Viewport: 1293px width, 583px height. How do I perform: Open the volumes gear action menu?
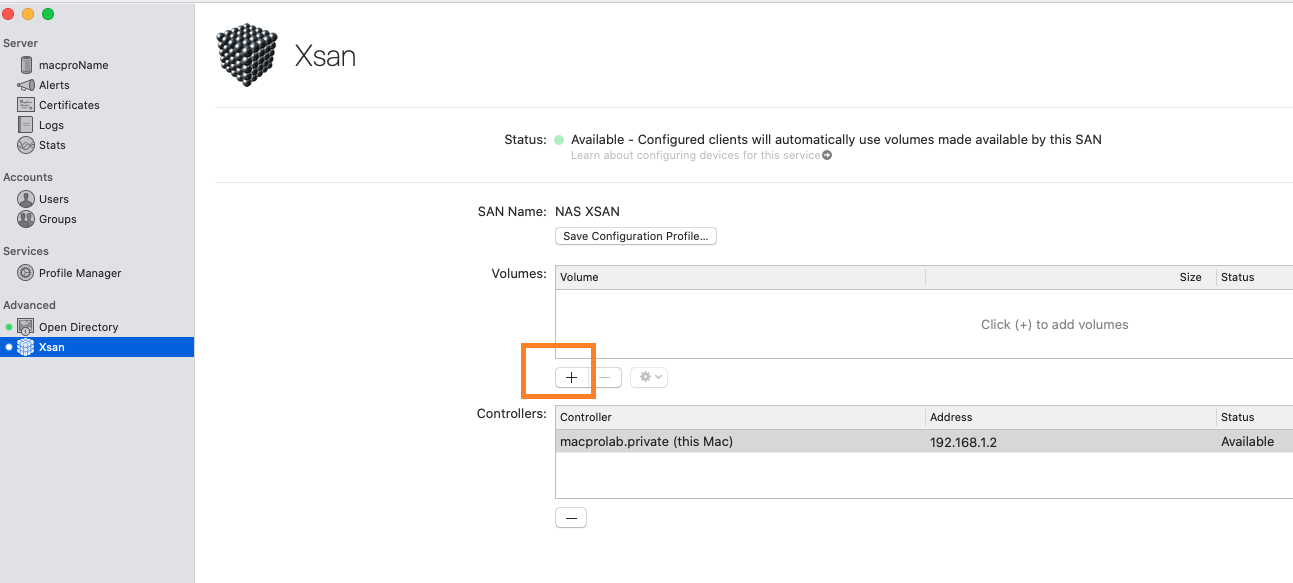tap(648, 377)
